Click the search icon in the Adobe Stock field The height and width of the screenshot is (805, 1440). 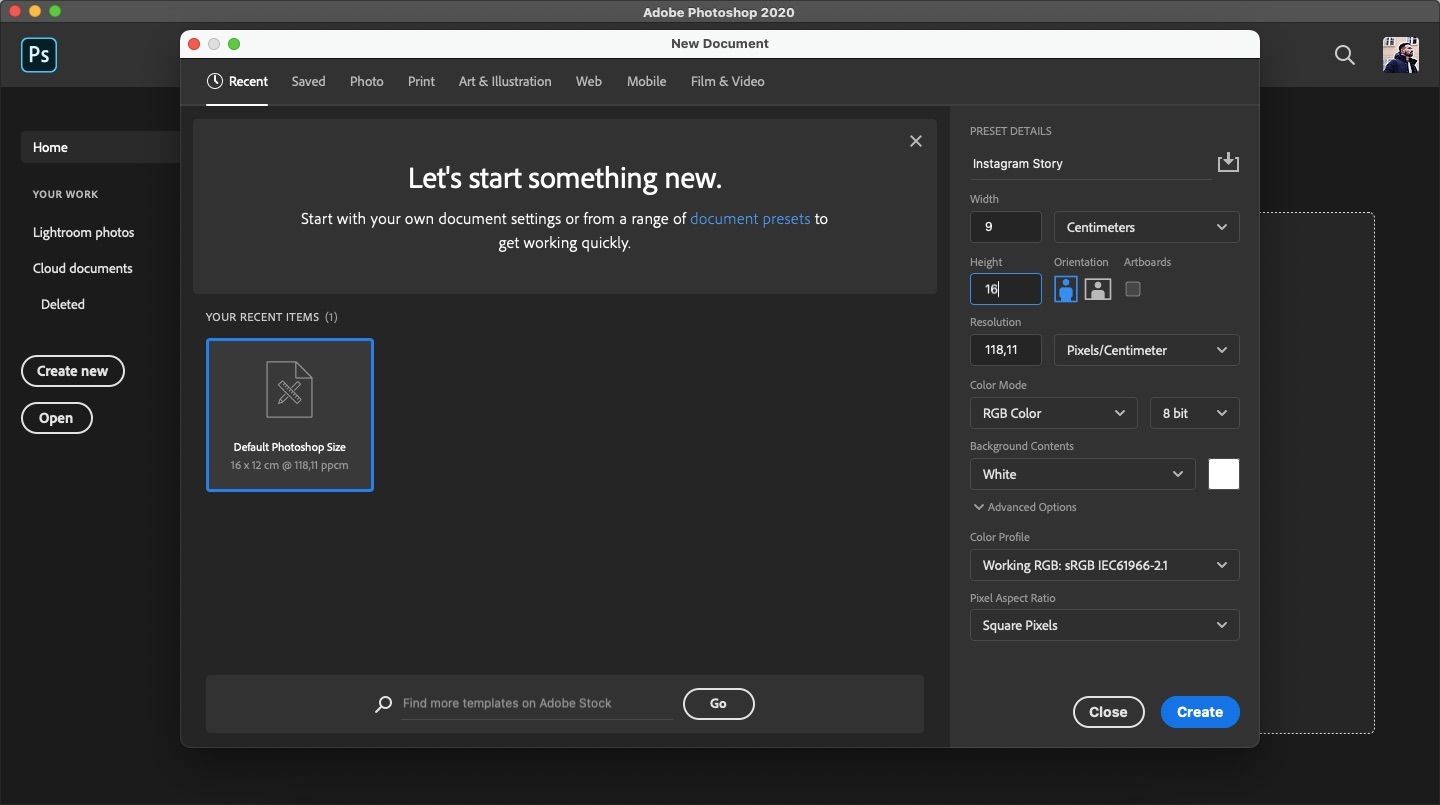coord(383,704)
